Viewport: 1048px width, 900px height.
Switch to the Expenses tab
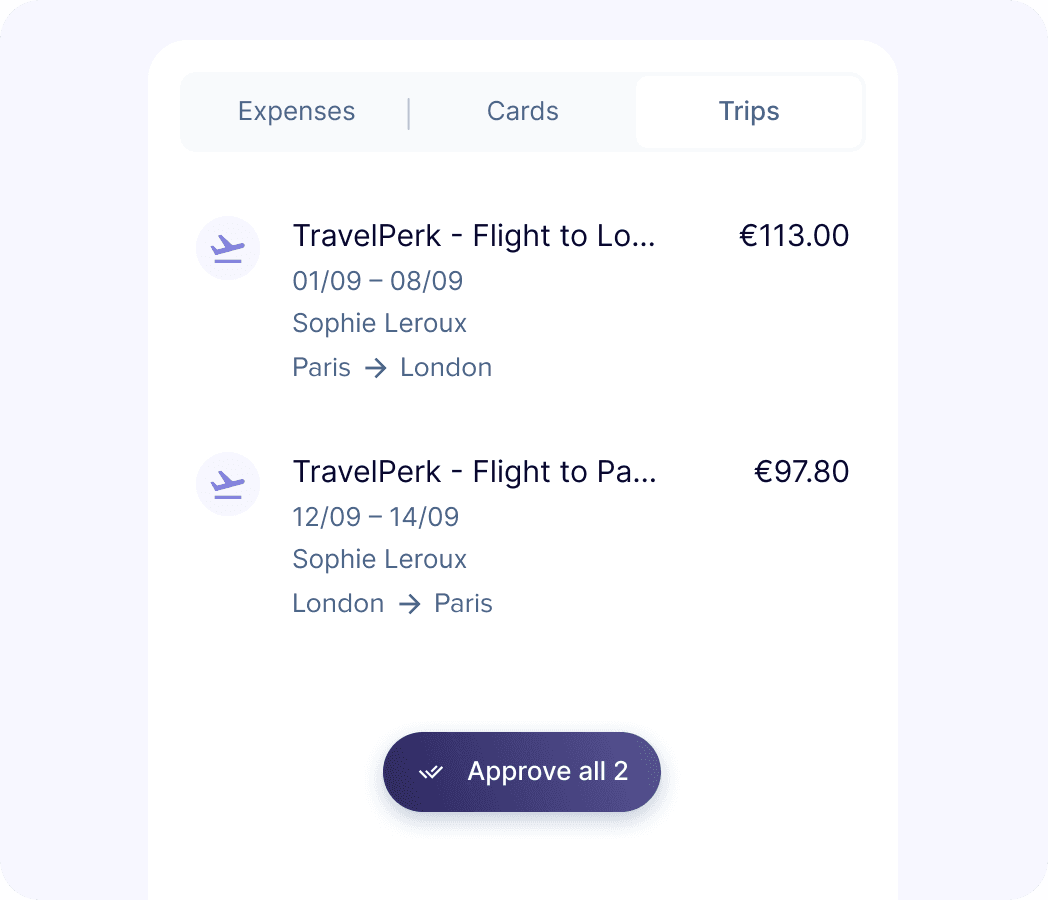point(296,111)
